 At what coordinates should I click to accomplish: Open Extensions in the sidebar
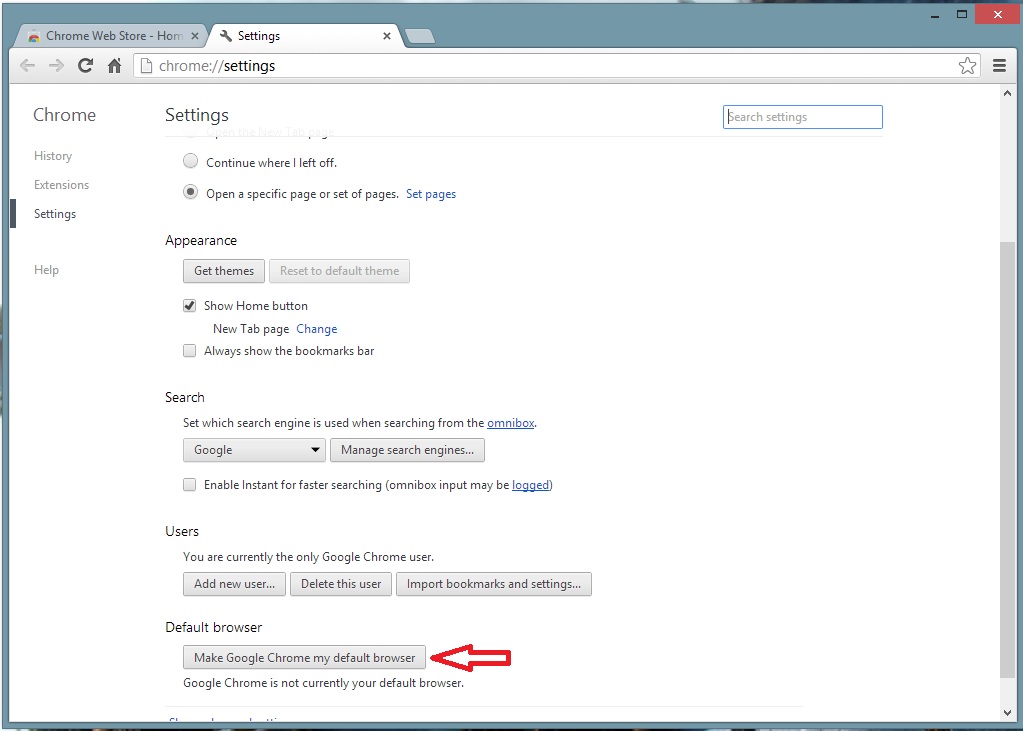tap(61, 185)
